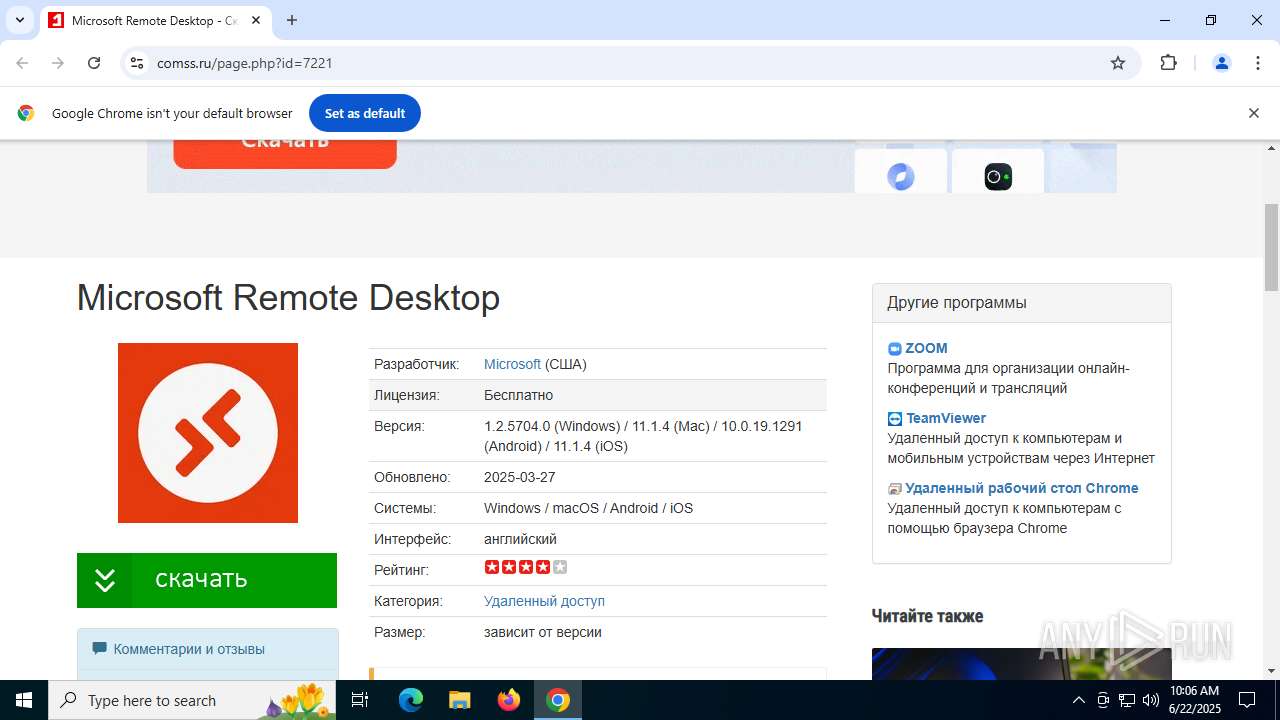Launch Firefox from the taskbar
This screenshot has width=1280, height=720.
point(509,700)
